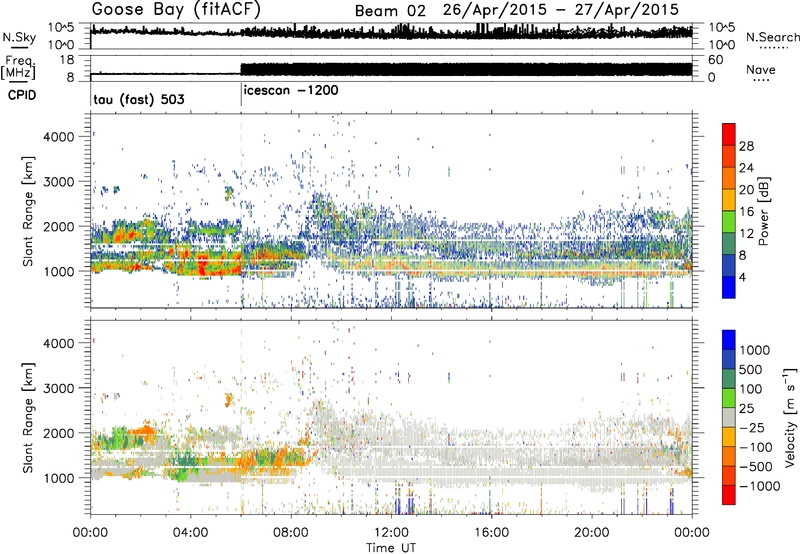Click the blue bottom of Power colorbar
Image resolution: width=800 pixels, height=554 pixels.
point(729,288)
